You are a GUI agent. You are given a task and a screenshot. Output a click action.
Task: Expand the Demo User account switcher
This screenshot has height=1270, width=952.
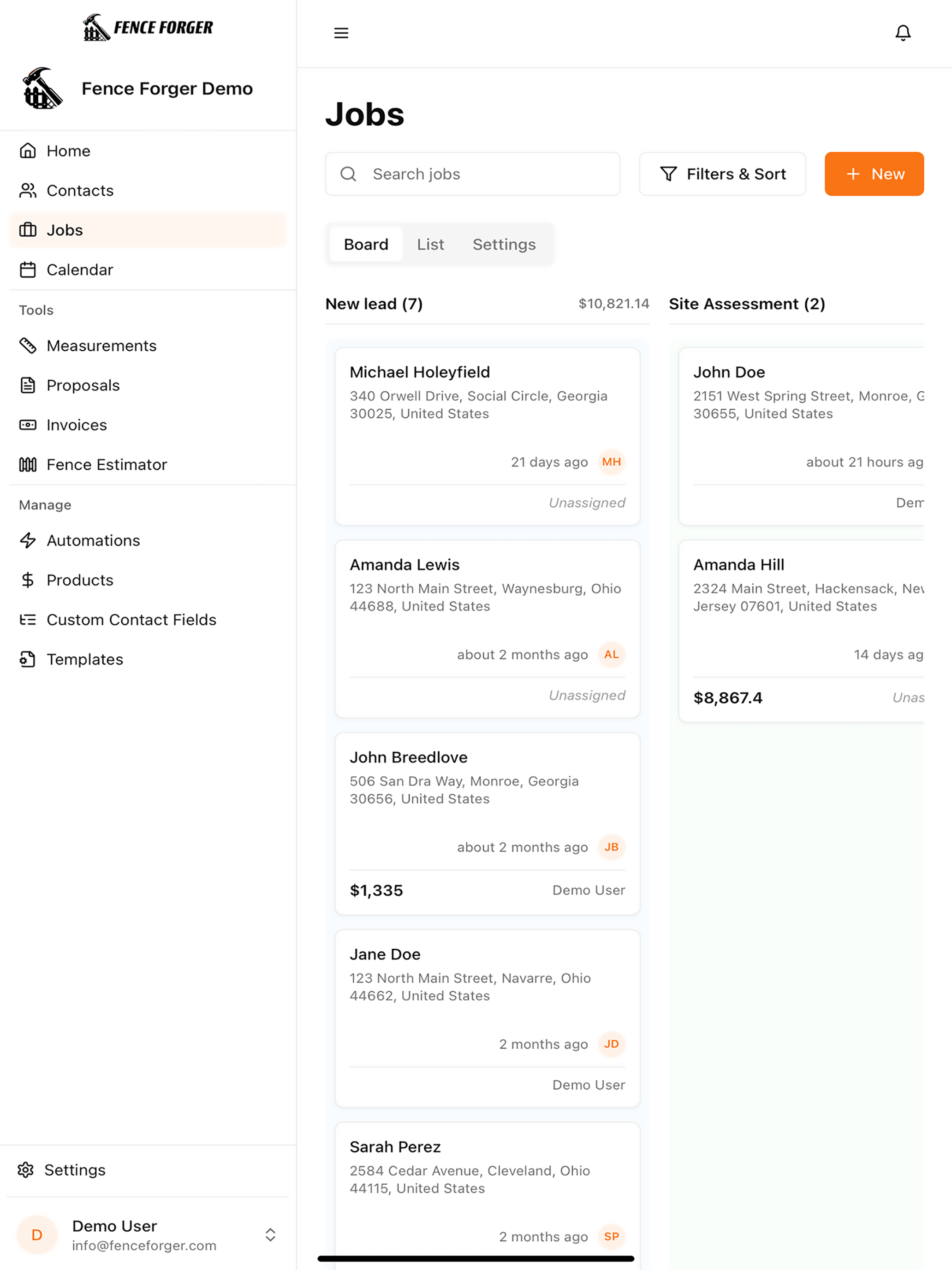click(x=270, y=1235)
